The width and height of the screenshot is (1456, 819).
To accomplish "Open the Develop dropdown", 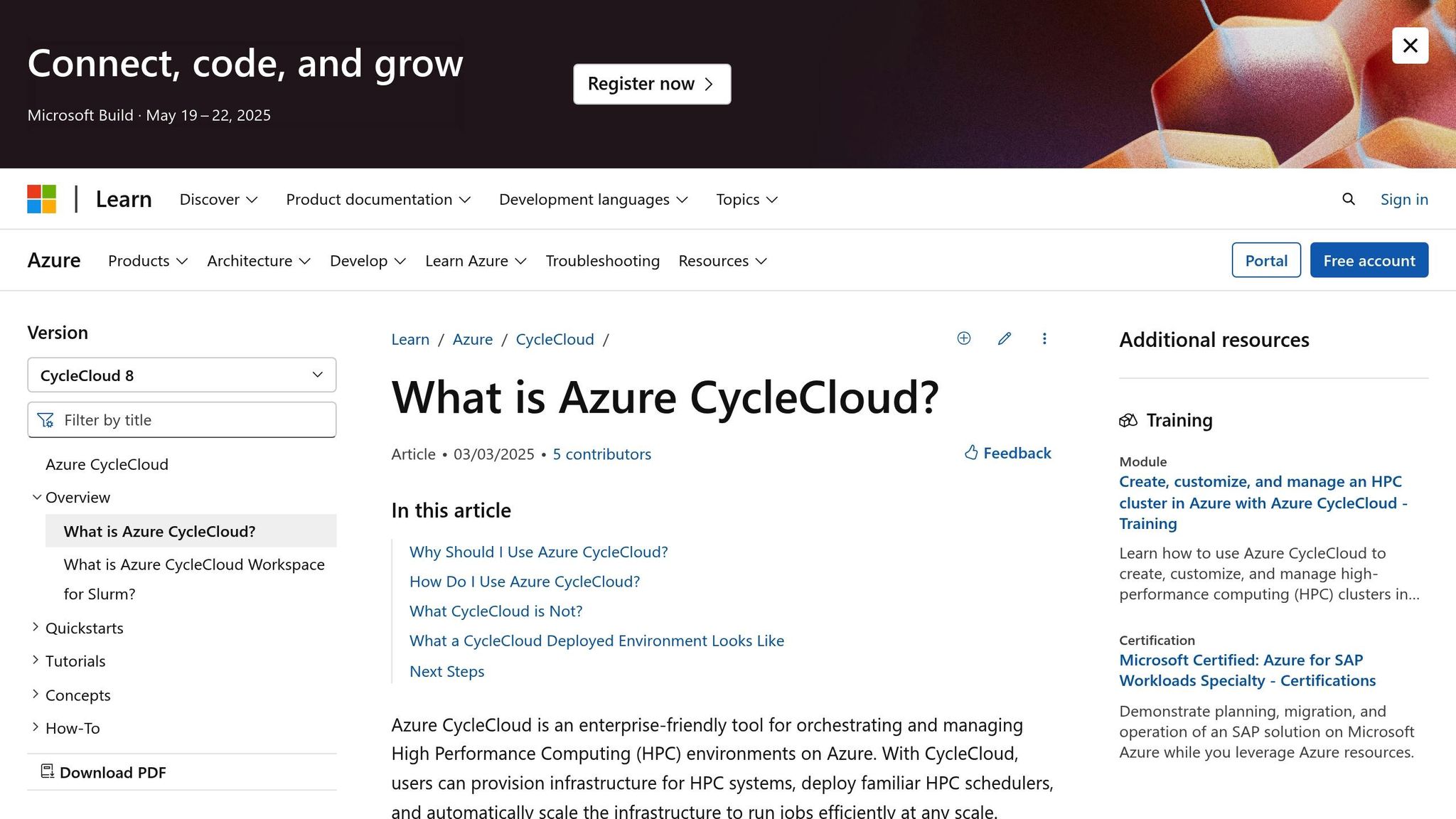I will pos(368,261).
